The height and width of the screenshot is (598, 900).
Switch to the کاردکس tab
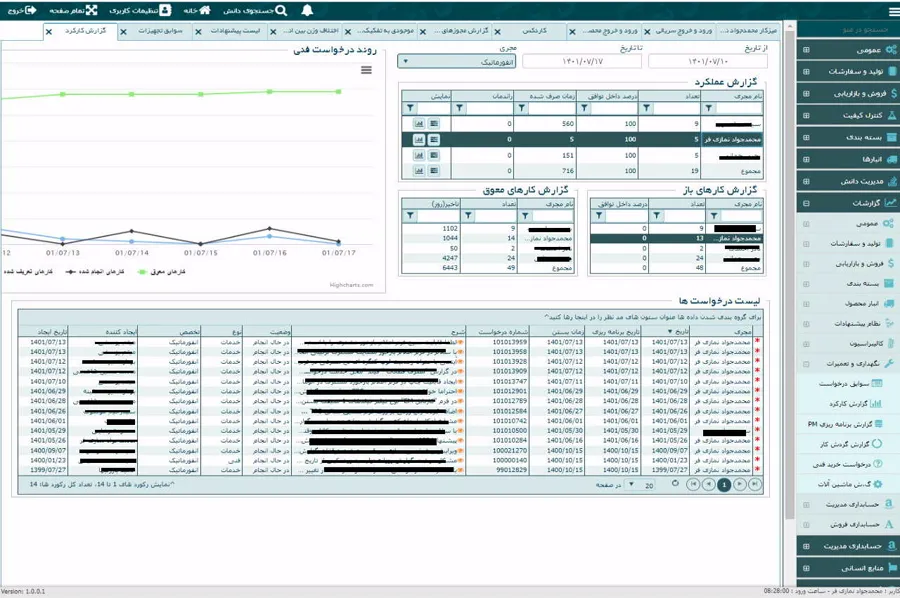tap(534, 31)
